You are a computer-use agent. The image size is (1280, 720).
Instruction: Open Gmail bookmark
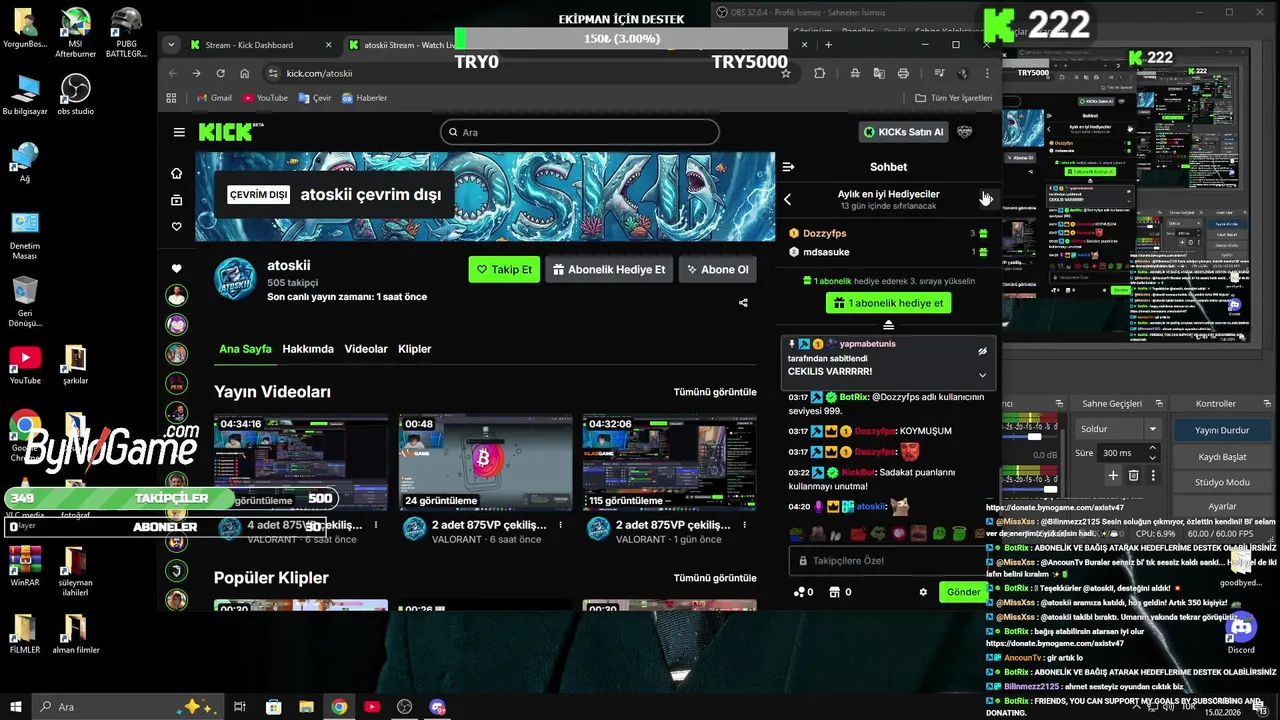click(x=214, y=98)
